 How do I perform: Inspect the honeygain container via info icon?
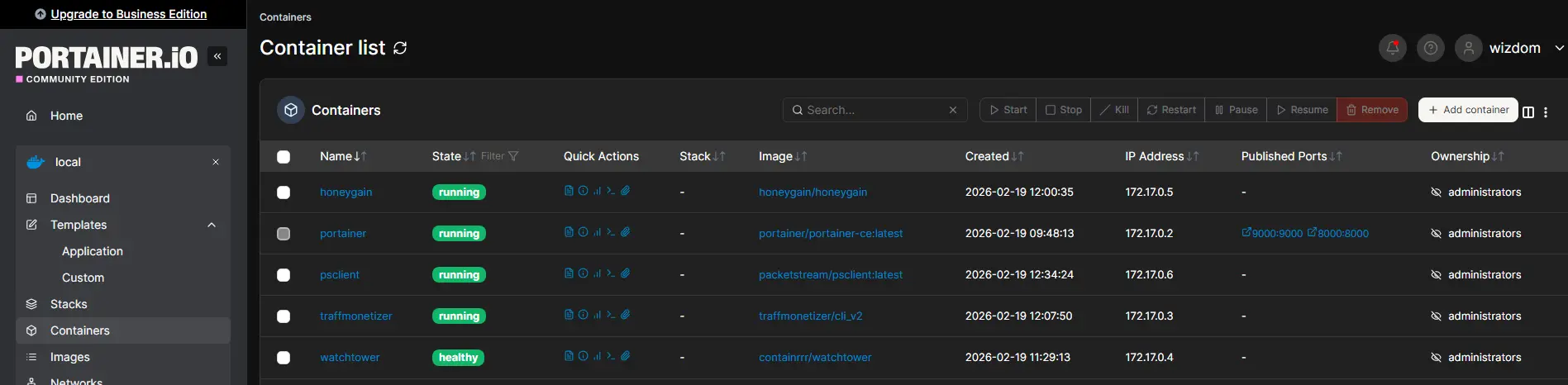pyautogui.click(x=583, y=191)
